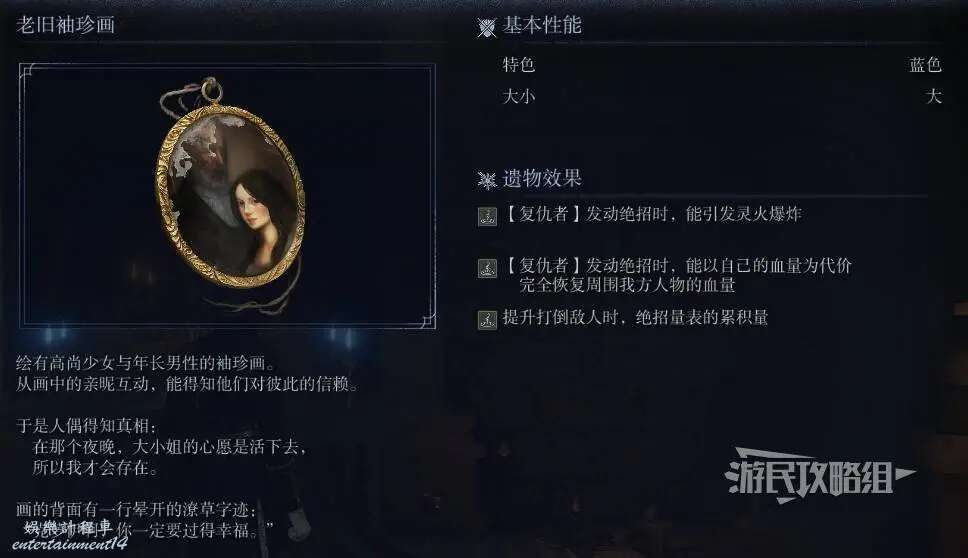Click the 蓝色 attribute value
Image resolution: width=968 pixels, height=558 pixels.
pyautogui.click(x=925, y=64)
